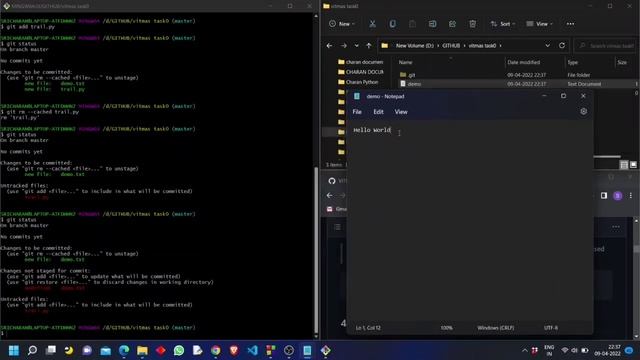Click 'GITHUB' breadcrumb in address bar
Screen dimensions: 640x360
tap(451, 46)
